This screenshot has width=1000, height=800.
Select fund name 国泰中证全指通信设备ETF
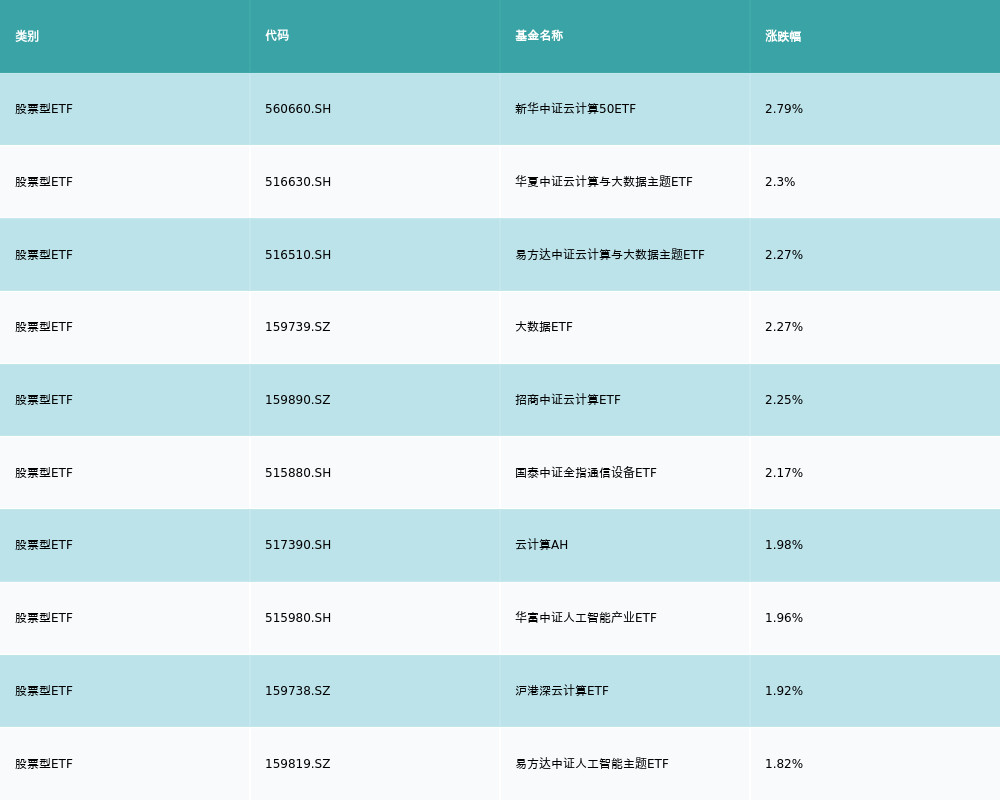click(585, 473)
